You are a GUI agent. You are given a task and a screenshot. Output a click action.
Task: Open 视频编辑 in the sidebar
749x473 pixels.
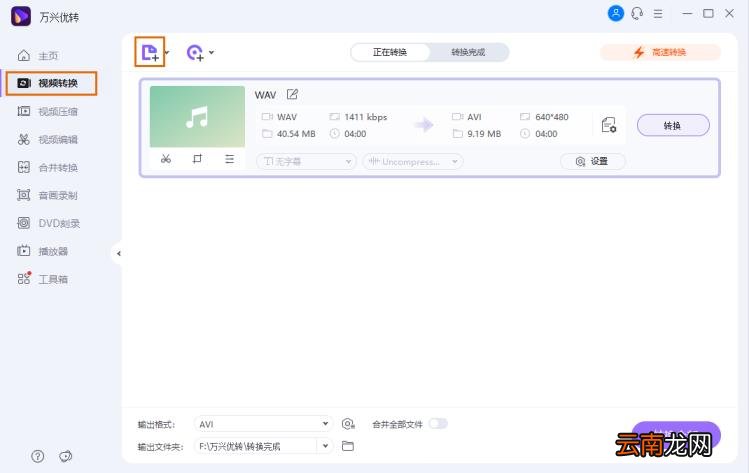coord(47,140)
